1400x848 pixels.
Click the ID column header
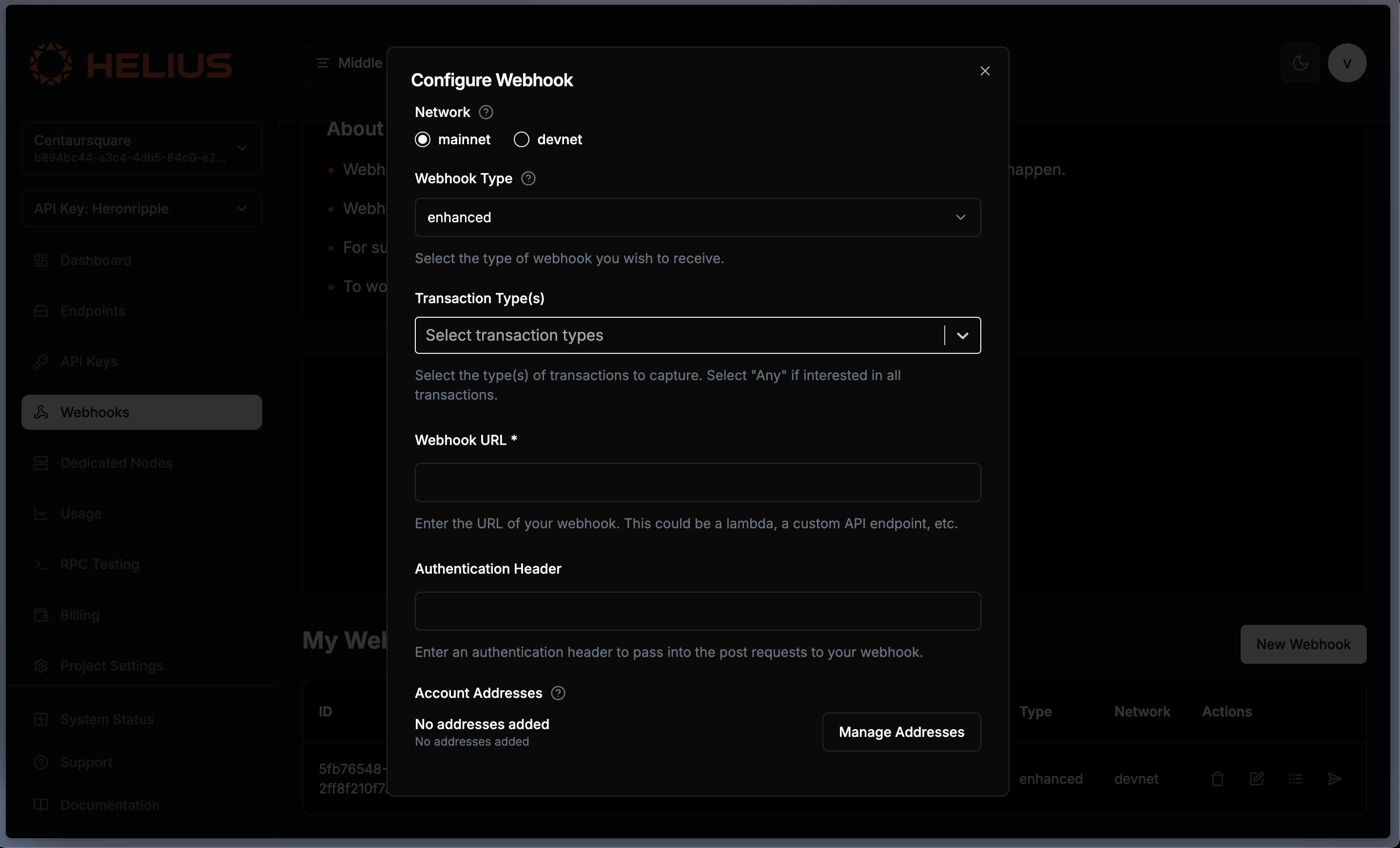pyautogui.click(x=325, y=711)
